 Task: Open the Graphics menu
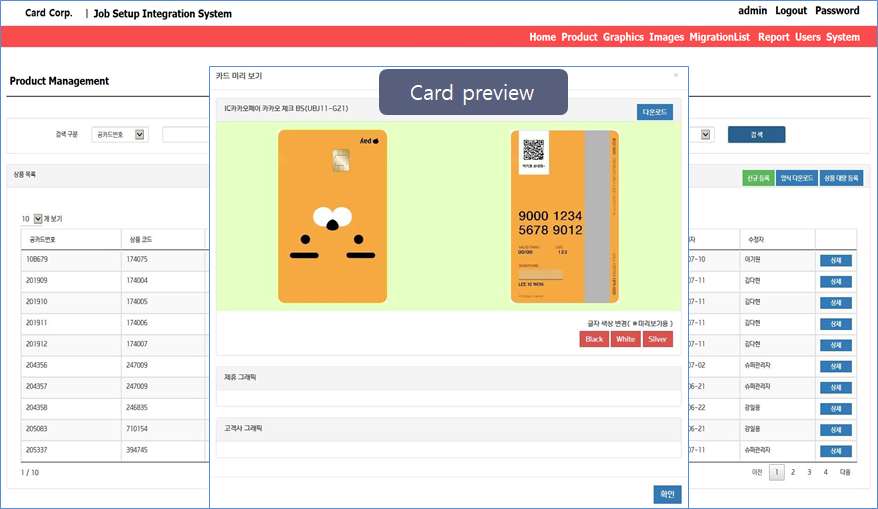tap(623, 37)
